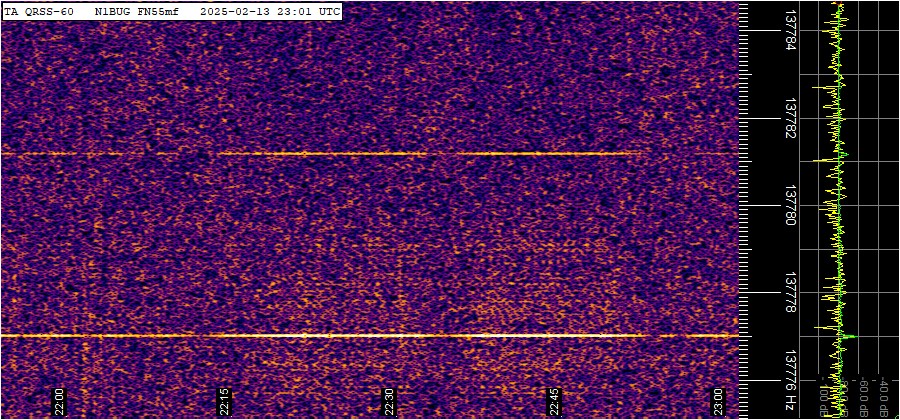Click the TA QRSS-60 title text

pyautogui.click(x=39, y=11)
